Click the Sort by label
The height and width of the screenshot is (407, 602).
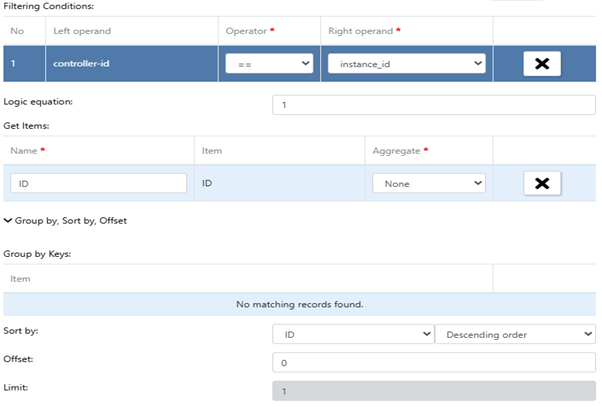point(21,331)
